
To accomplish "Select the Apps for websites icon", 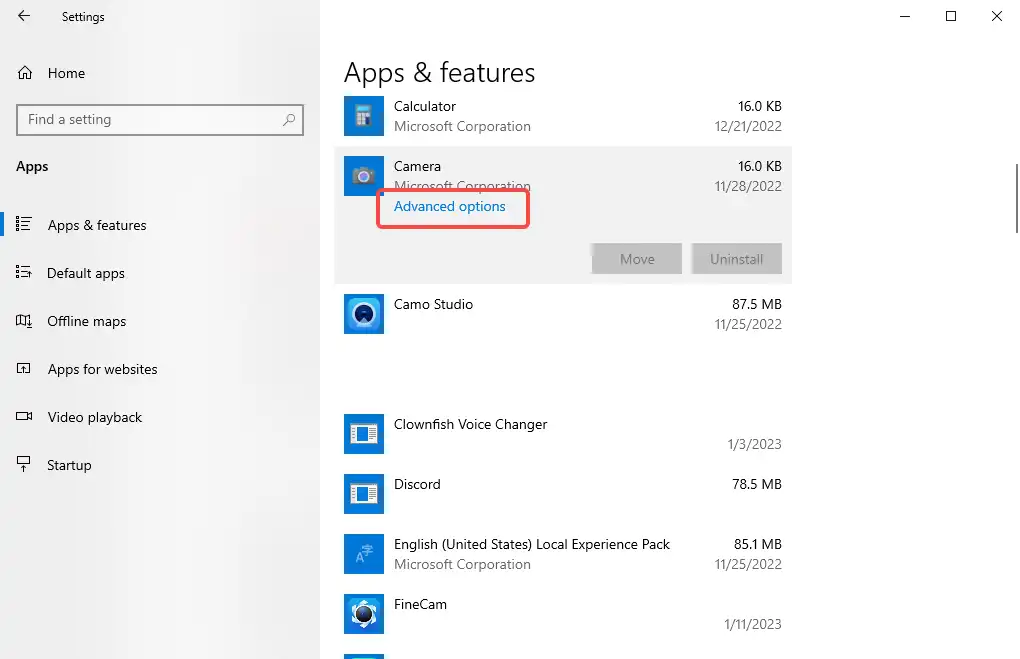I will 23,369.
